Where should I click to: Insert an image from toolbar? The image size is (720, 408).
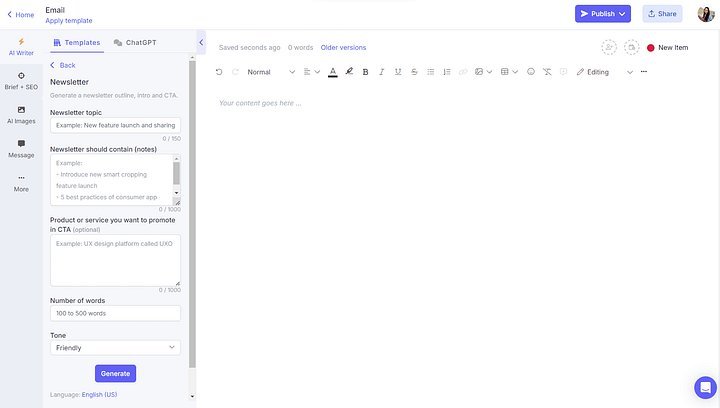[x=479, y=72]
